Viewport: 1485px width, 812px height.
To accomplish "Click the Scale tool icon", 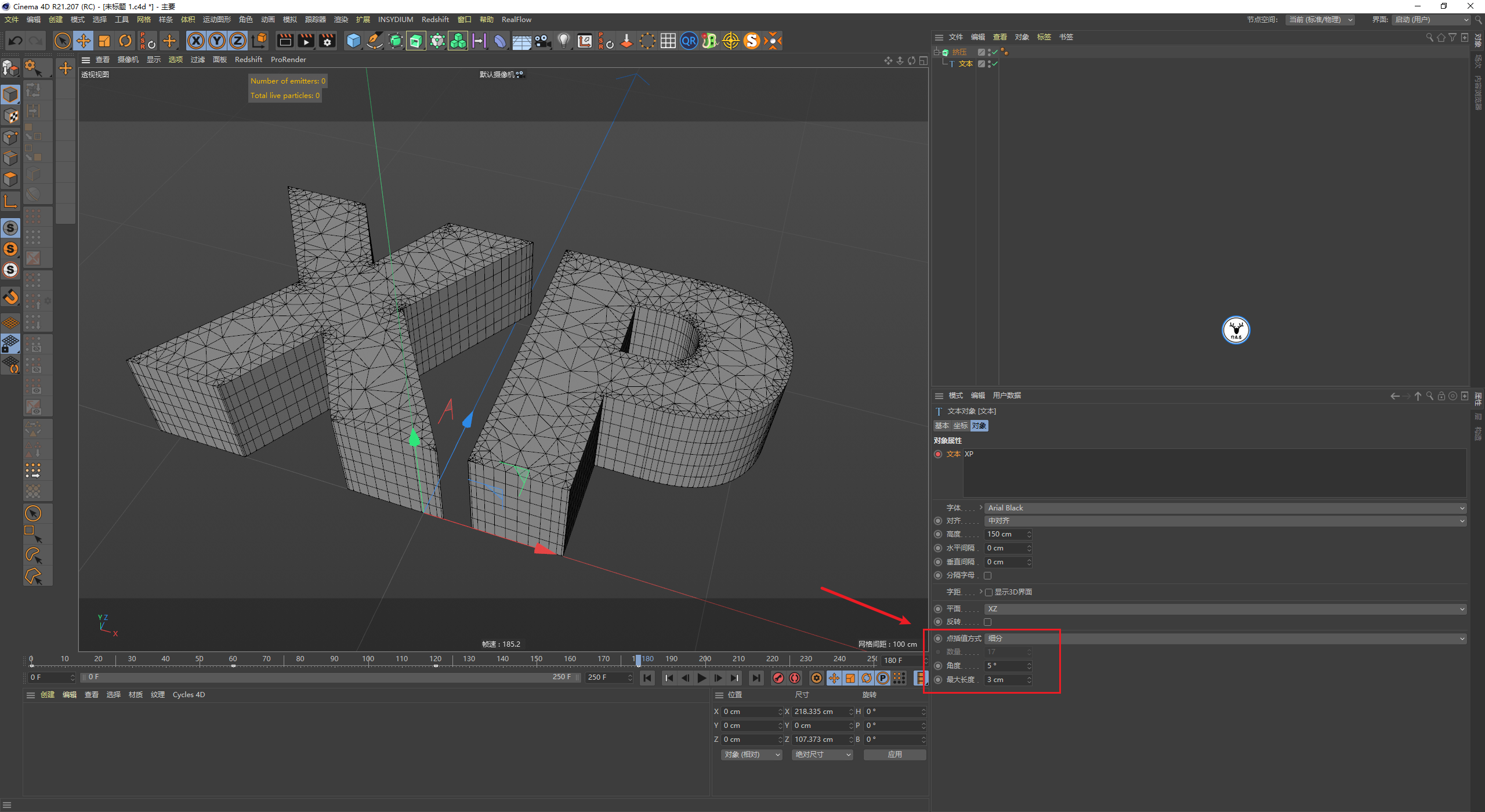I will 104,41.
